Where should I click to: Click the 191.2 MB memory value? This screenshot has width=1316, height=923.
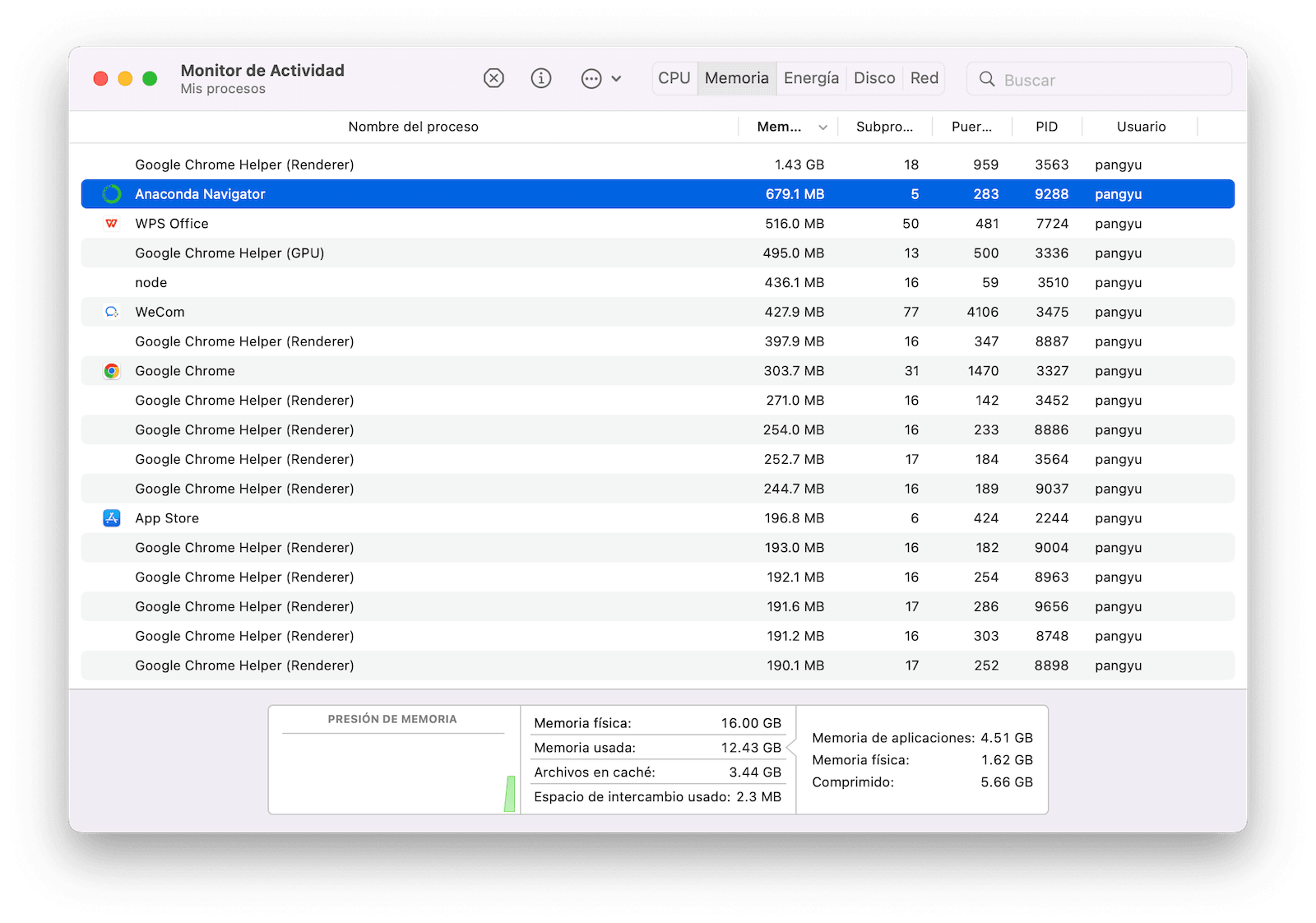pyautogui.click(x=795, y=636)
